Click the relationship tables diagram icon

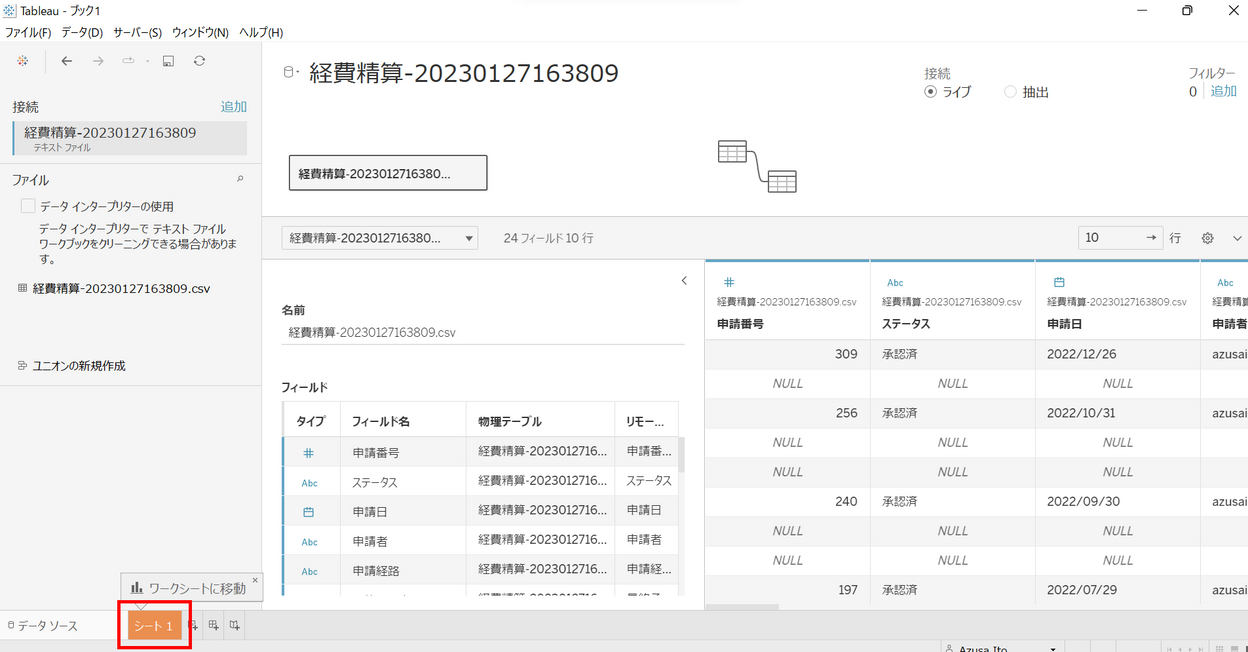coord(757,167)
